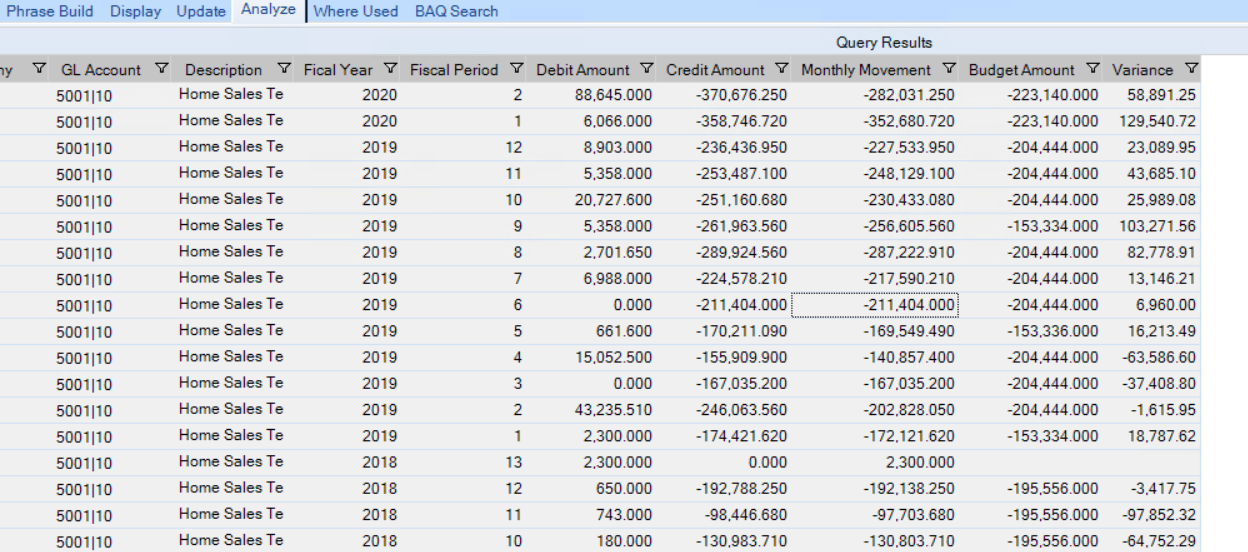Open filter icon on Variance column
The image size is (1248, 552).
(1190, 69)
